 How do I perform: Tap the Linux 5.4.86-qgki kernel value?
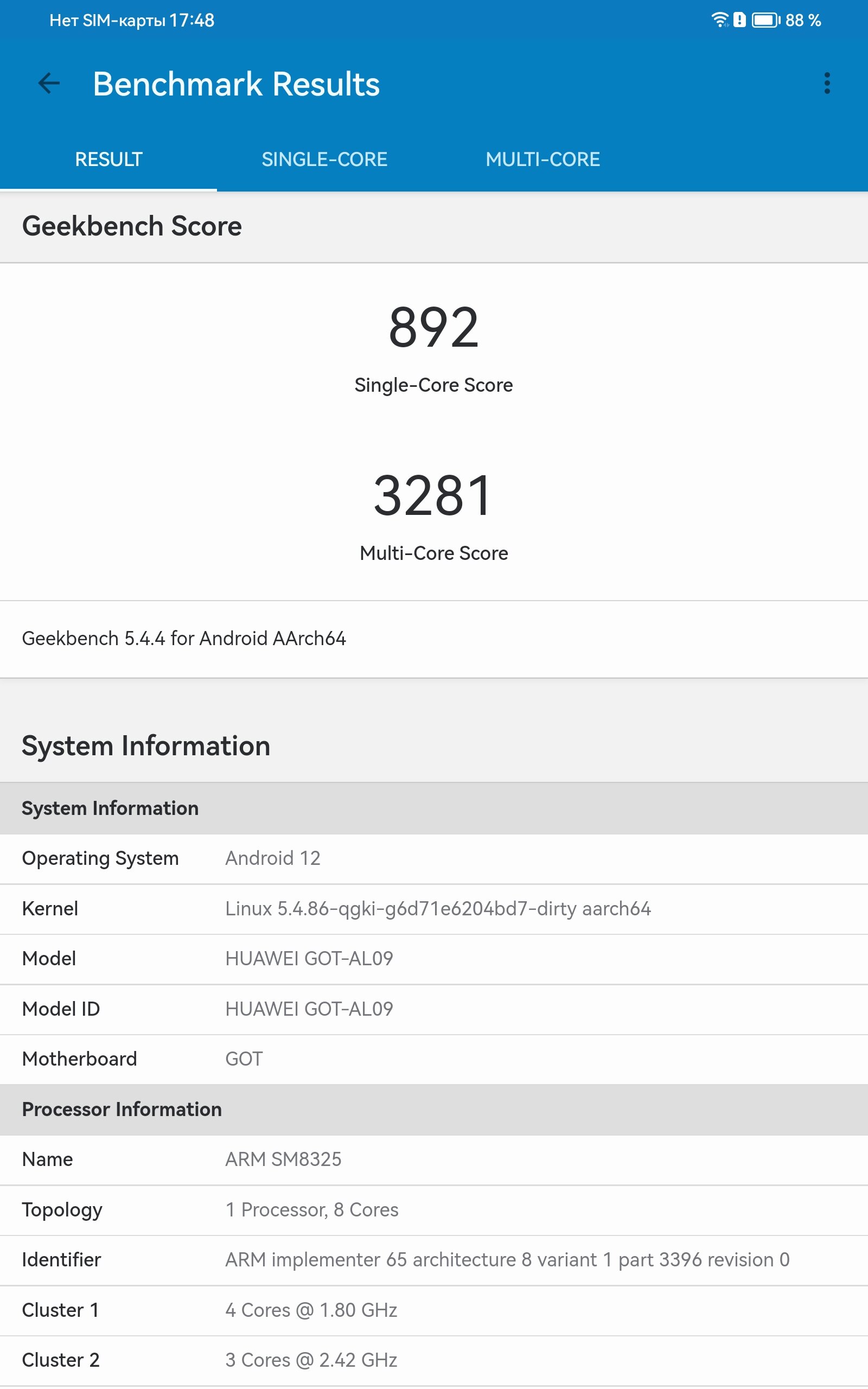pyautogui.click(x=438, y=909)
